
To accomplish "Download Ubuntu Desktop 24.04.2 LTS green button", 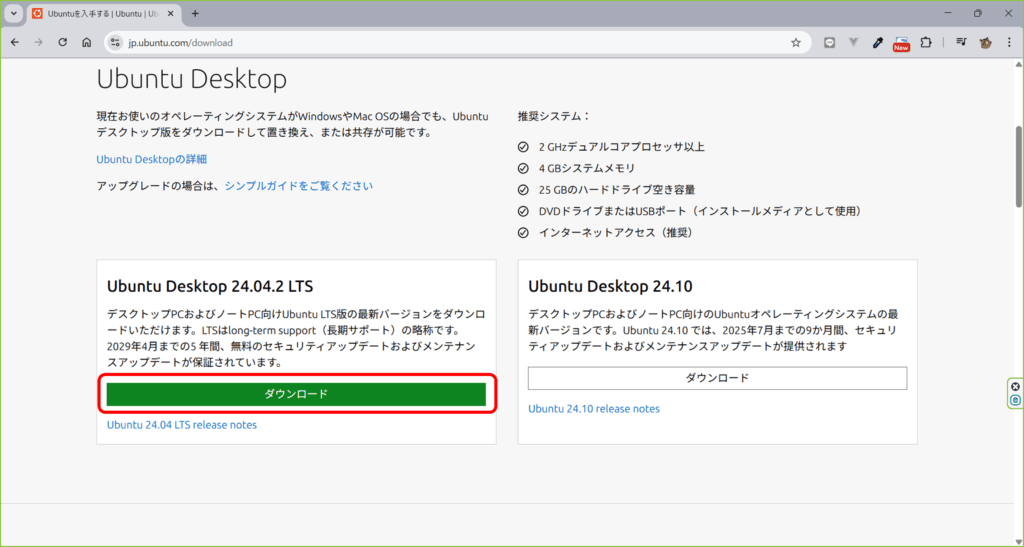I will click(x=296, y=394).
